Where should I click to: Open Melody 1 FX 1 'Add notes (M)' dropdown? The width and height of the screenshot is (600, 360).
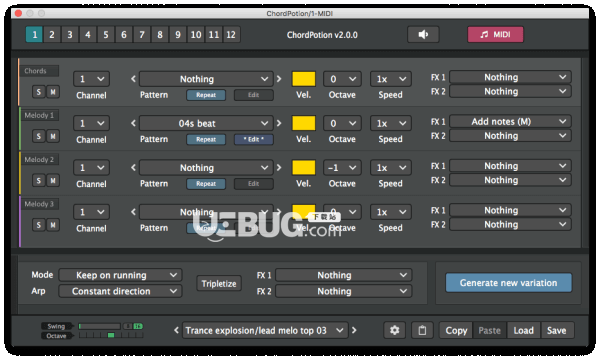click(510, 122)
